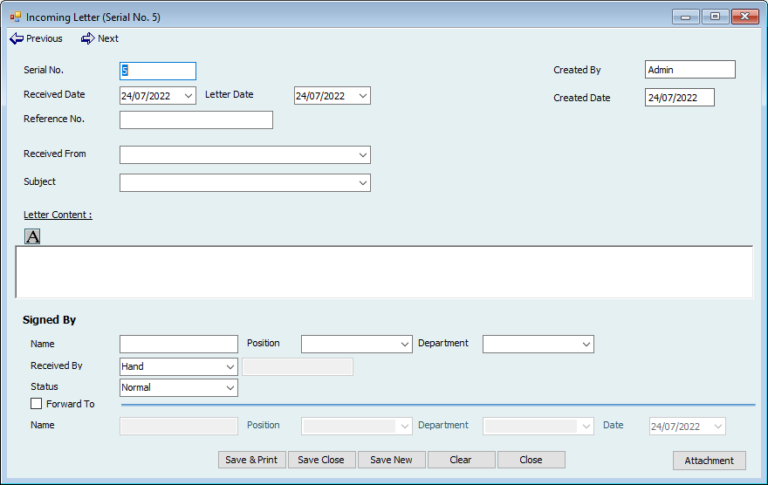The height and width of the screenshot is (485, 768).
Task: Open the Attachment button
Action: pyautogui.click(x=709, y=461)
